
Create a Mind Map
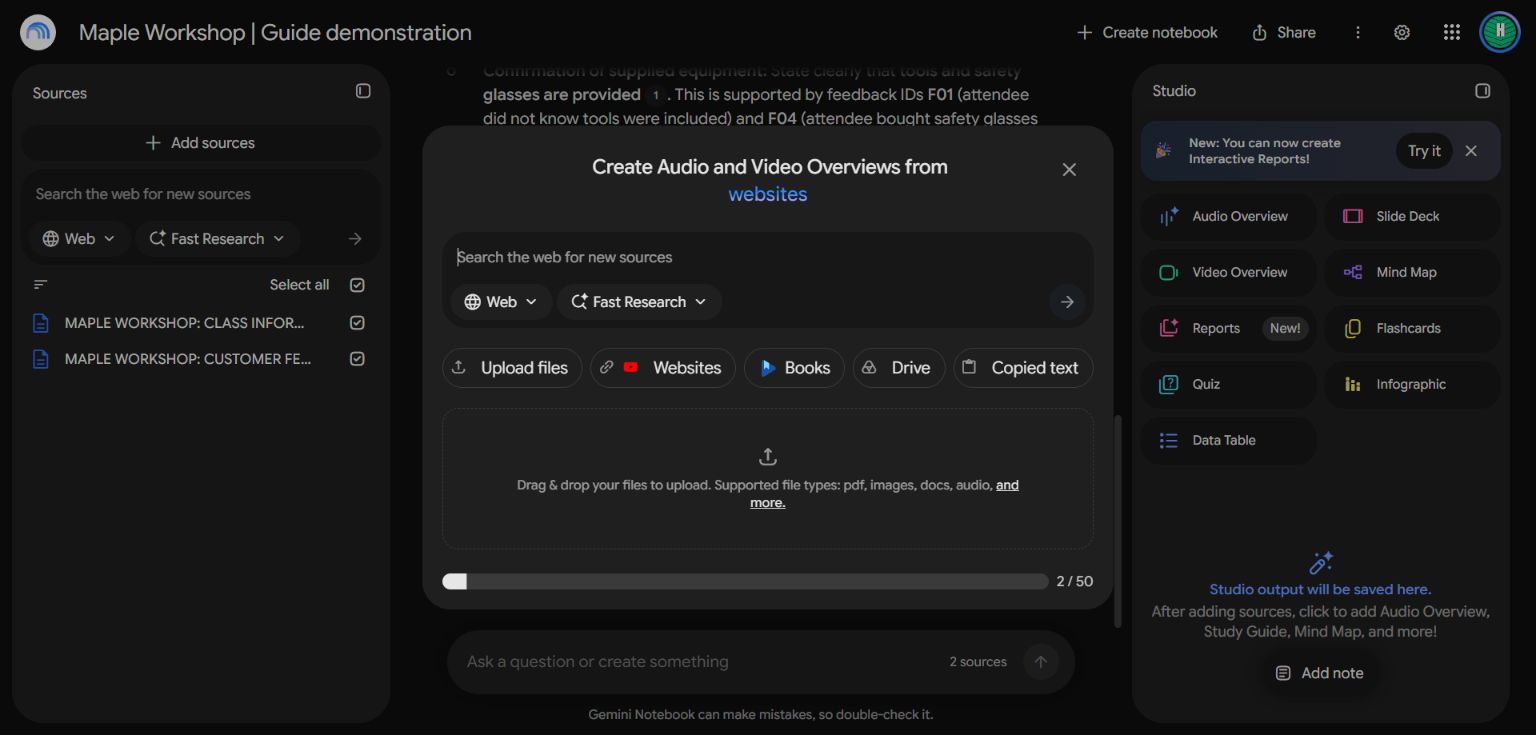click(x=1412, y=272)
